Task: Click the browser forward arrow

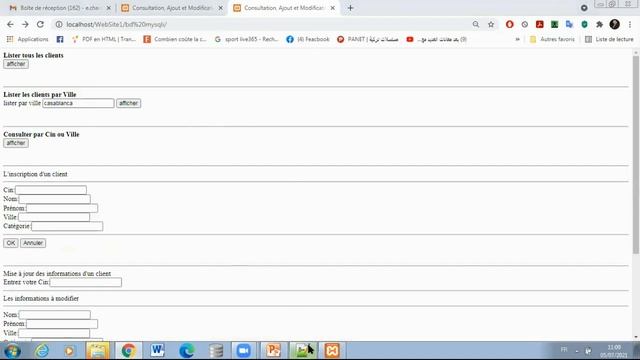Action: 25,24
